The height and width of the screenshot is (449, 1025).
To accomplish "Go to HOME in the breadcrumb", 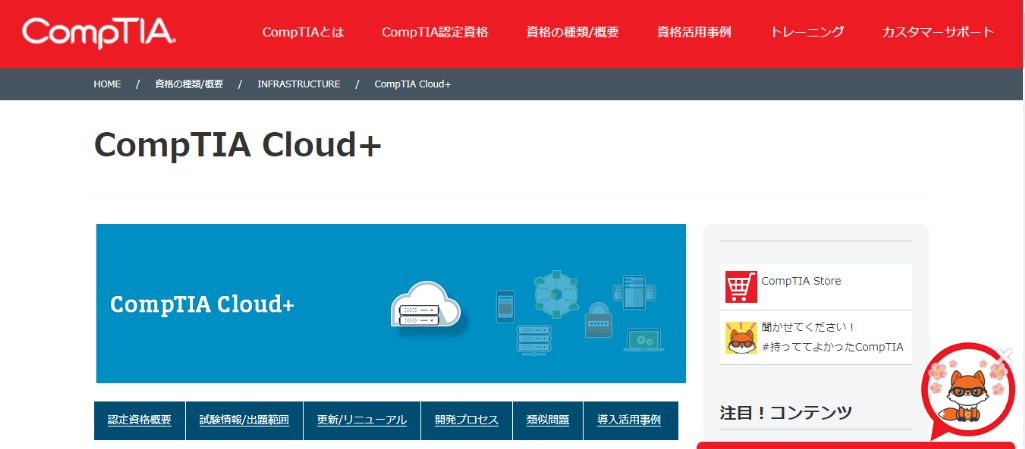I will [107, 84].
